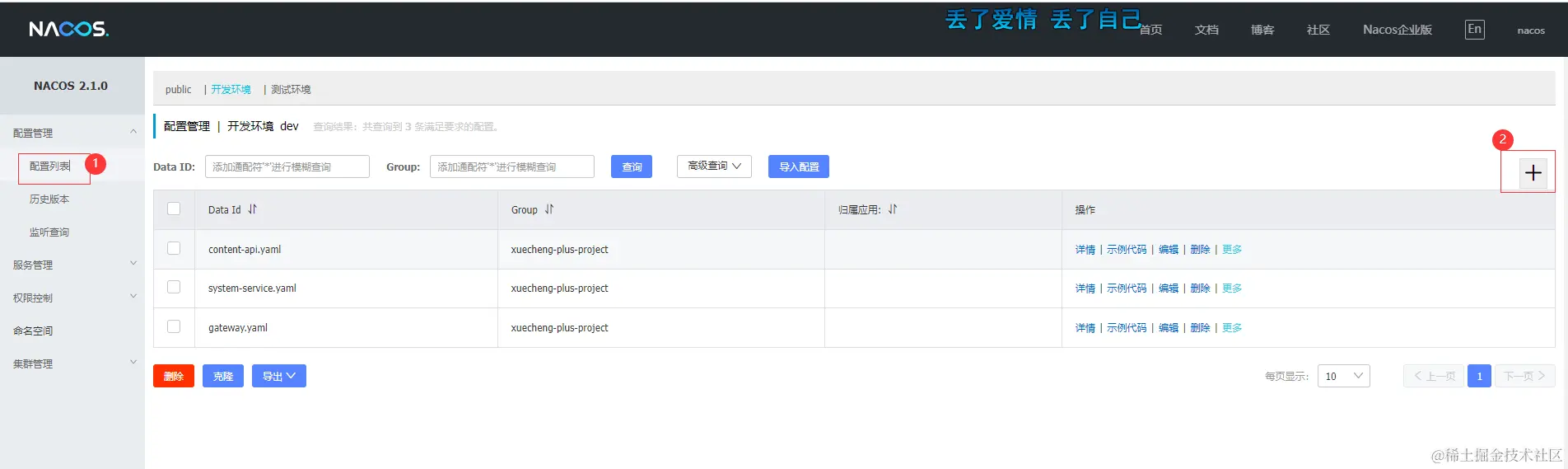Check the content-api.yaml row checkbox
The width and height of the screenshot is (1568, 469).
174,248
